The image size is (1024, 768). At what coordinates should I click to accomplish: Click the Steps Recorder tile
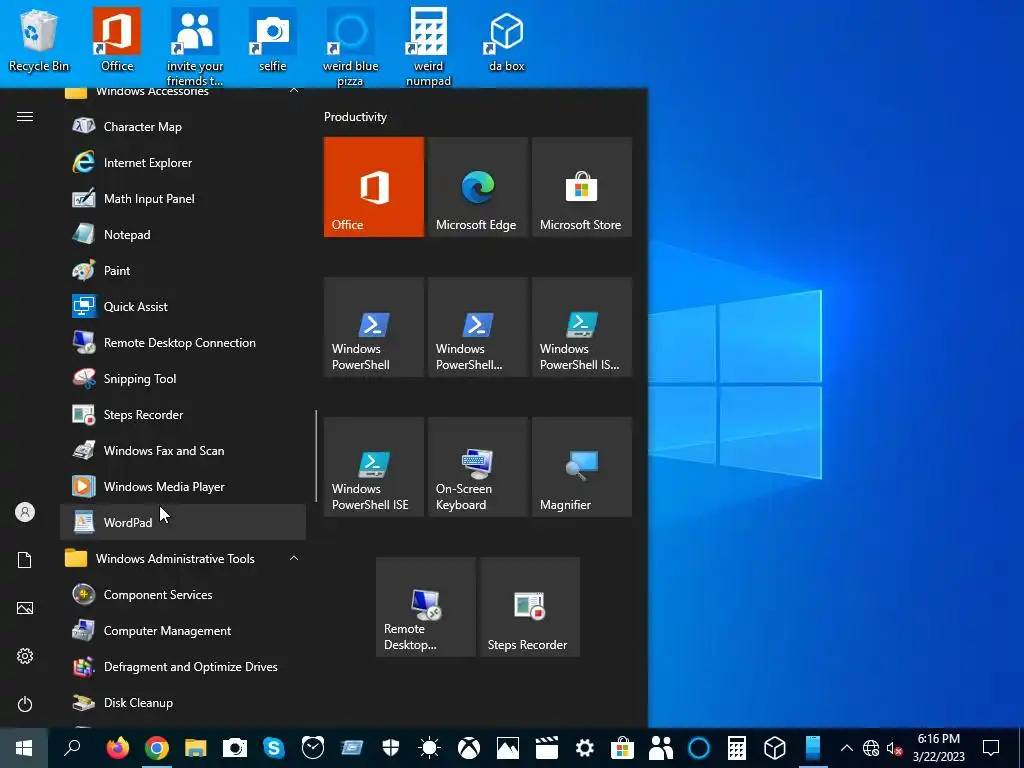point(530,607)
